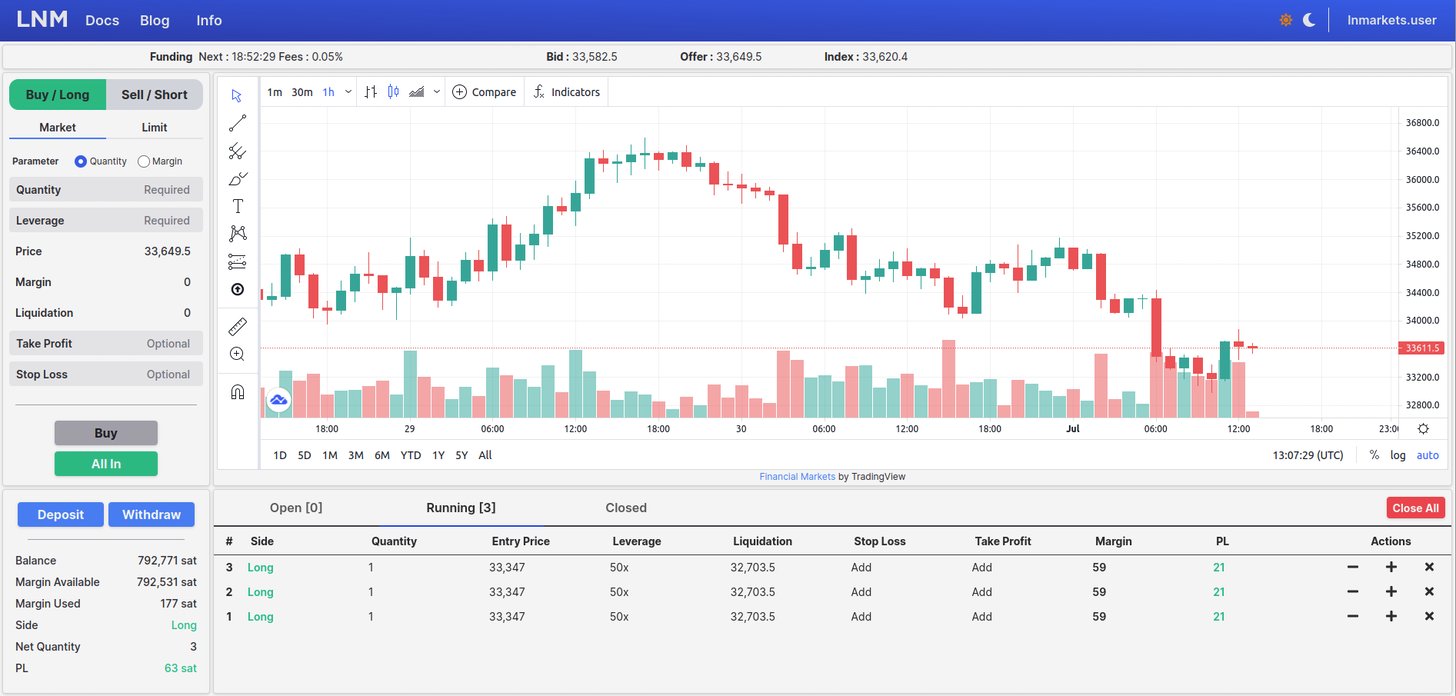The image size is (1456, 696).
Task: Open the XABCD pattern tool
Action: tap(237, 233)
